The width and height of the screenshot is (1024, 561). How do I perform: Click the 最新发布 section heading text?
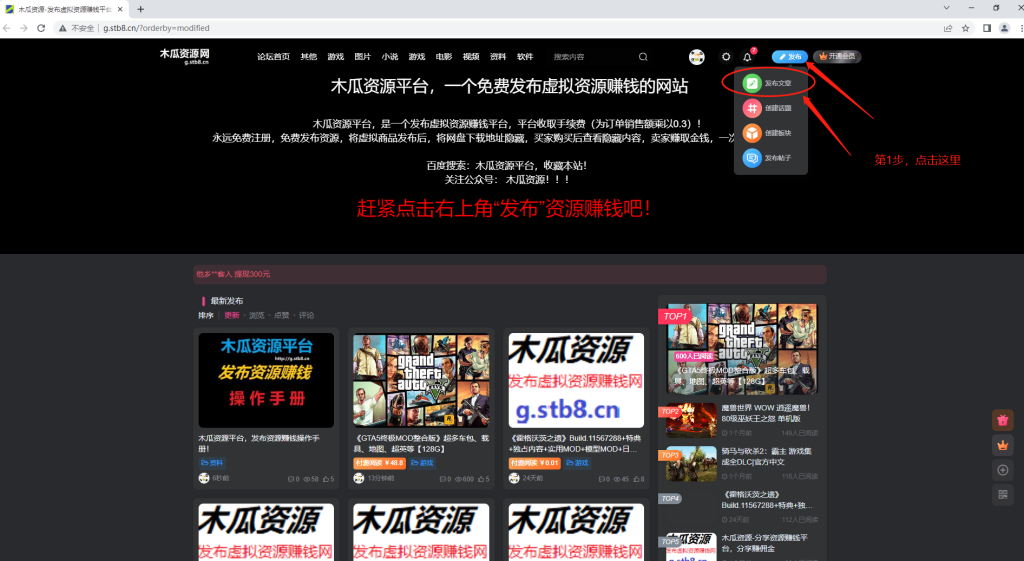point(227,301)
